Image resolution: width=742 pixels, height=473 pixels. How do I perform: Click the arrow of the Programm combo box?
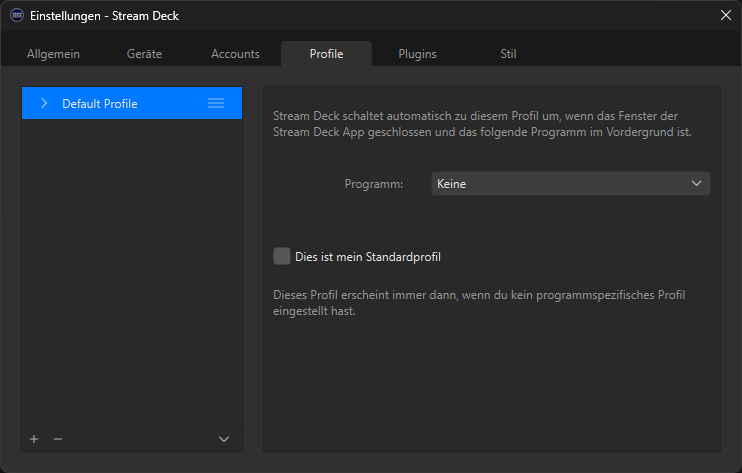(696, 184)
